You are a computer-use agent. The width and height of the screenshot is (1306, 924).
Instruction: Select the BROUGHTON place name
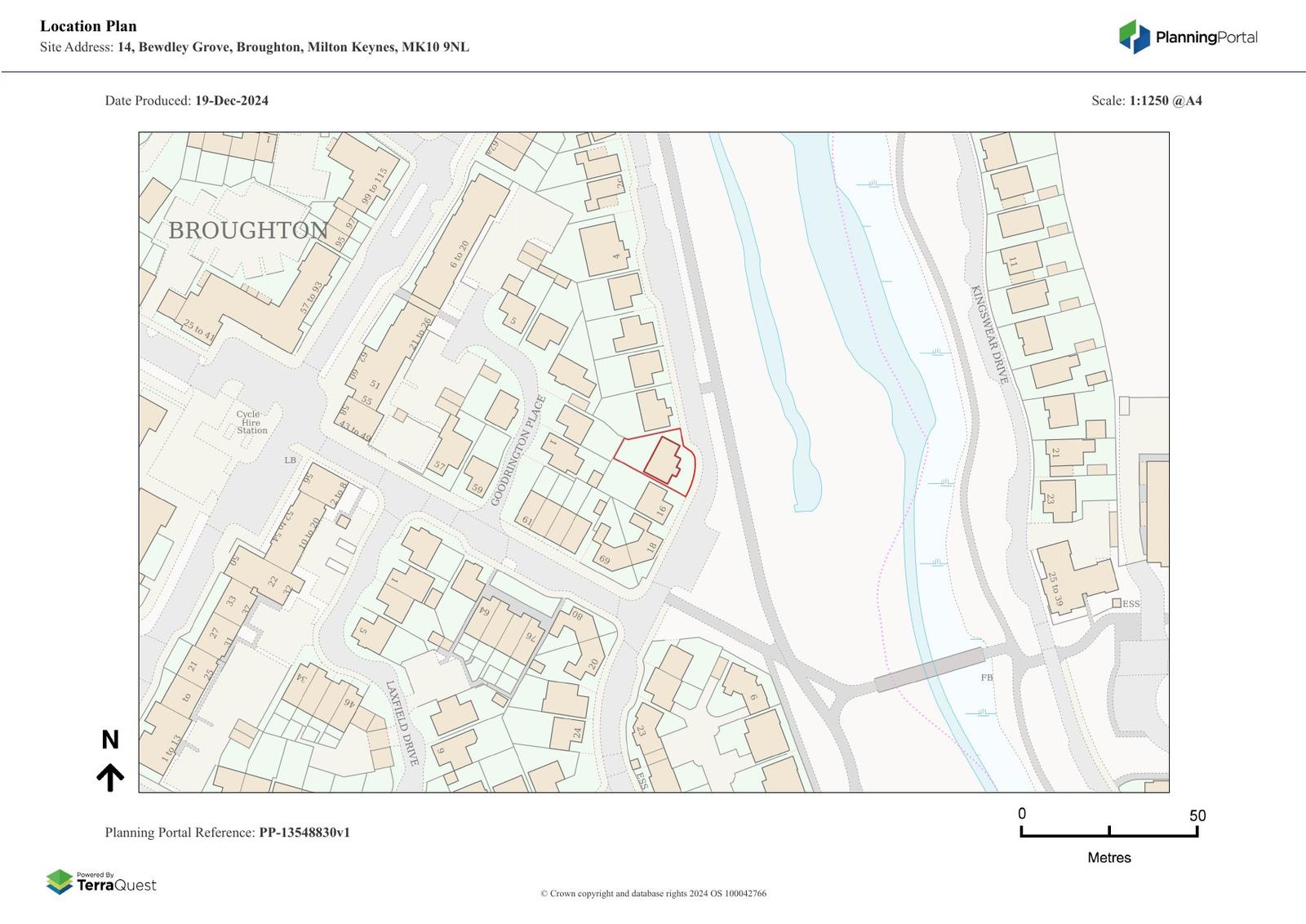248,230
